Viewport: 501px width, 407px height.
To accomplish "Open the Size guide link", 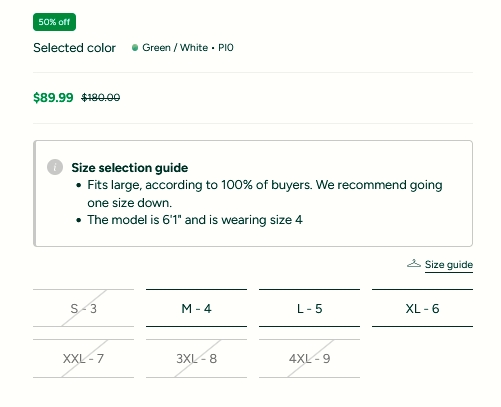I will [449, 265].
